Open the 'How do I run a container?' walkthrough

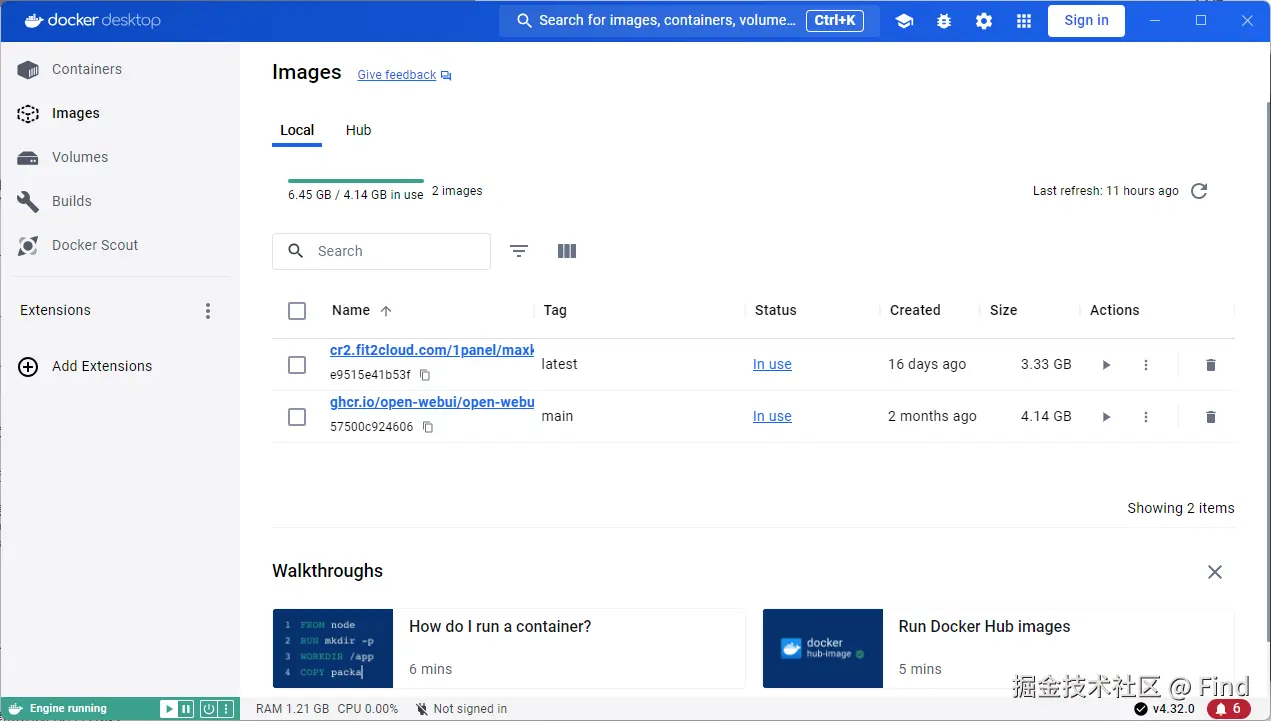pos(509,648)
